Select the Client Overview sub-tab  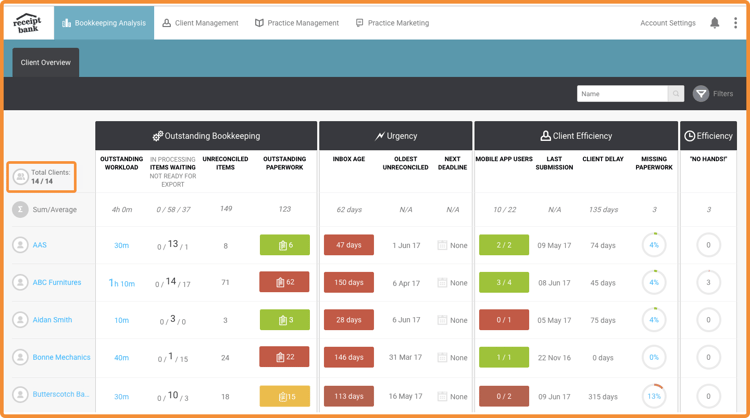(x=46, y=62)
